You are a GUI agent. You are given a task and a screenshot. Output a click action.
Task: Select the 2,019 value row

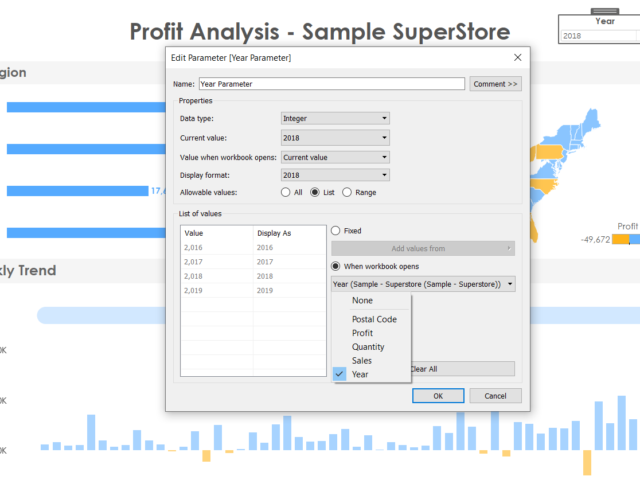pyautogui.click(x=253, y=290)
